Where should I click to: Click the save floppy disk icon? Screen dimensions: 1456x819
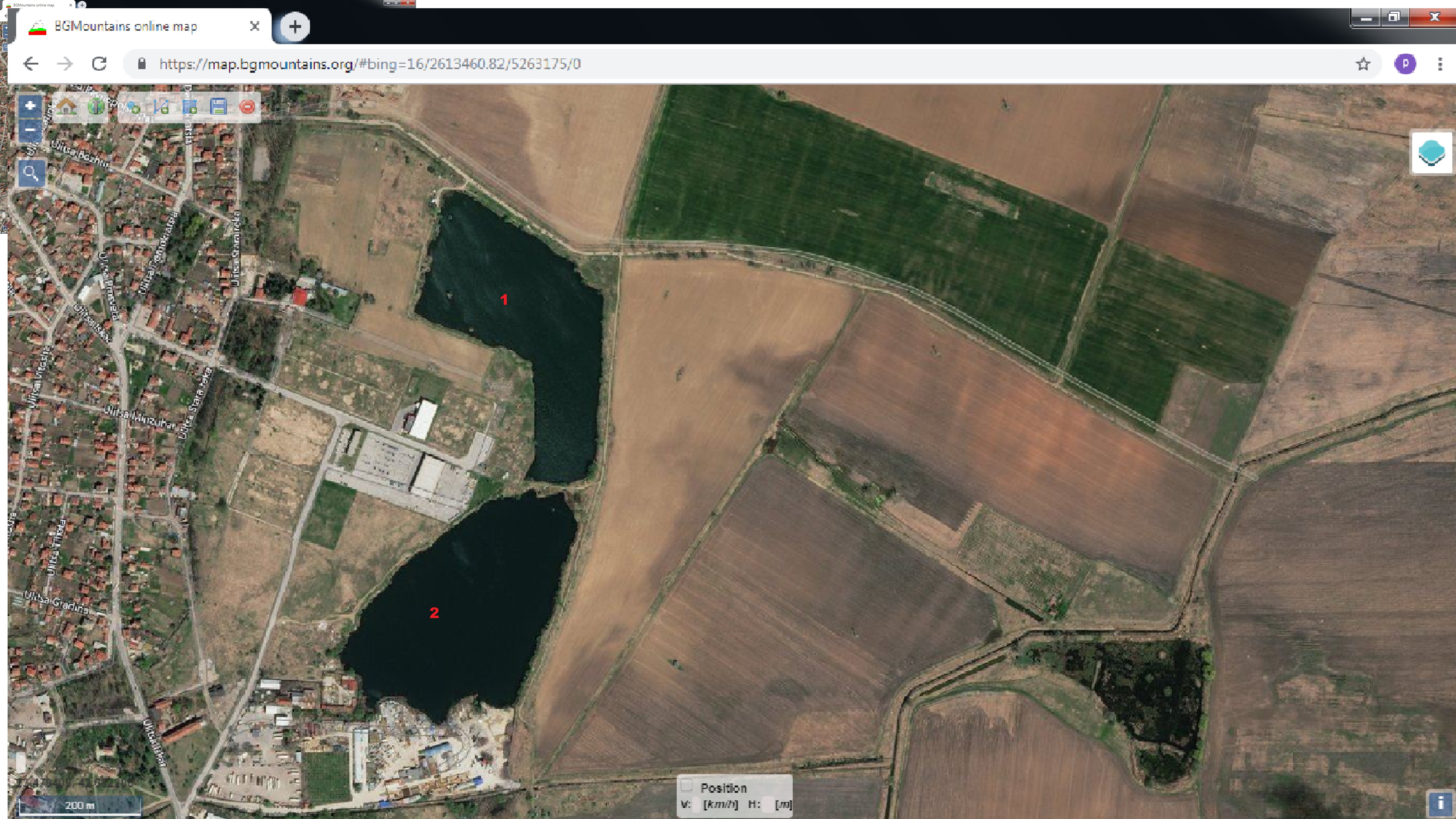click(218, 107)
